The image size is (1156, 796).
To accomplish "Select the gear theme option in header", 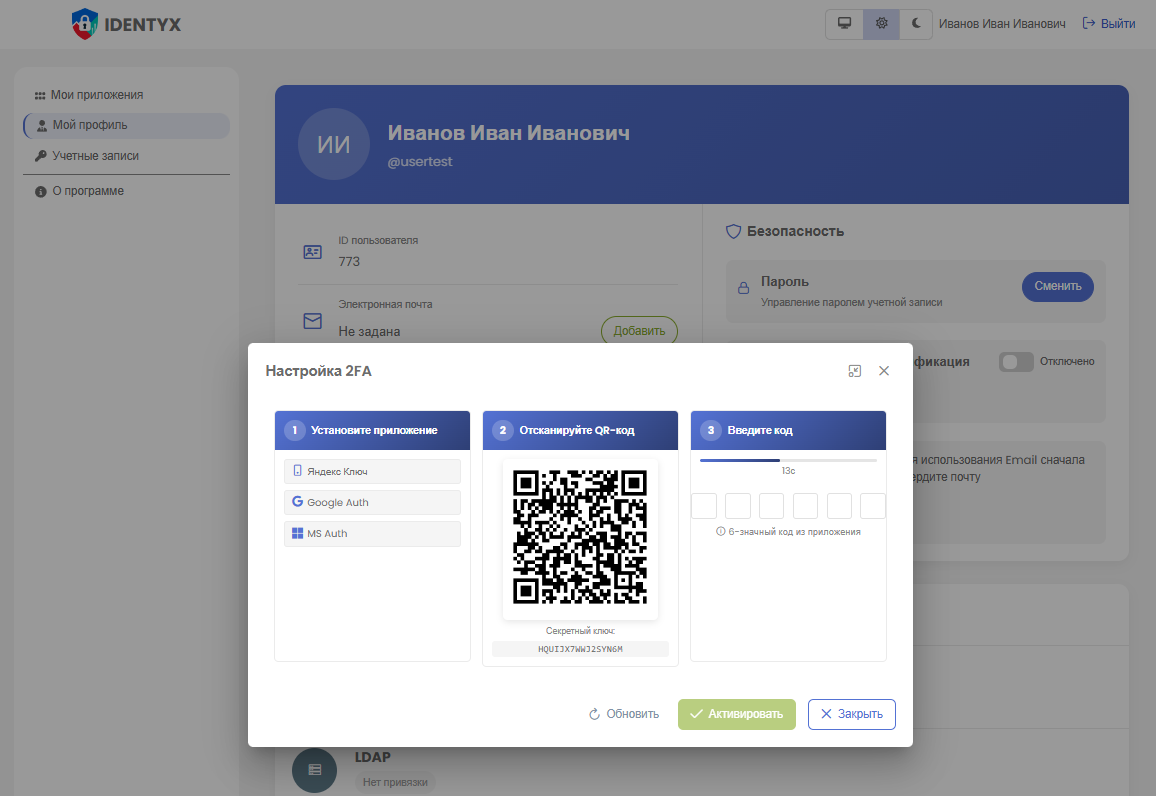I will click(881, 24).
